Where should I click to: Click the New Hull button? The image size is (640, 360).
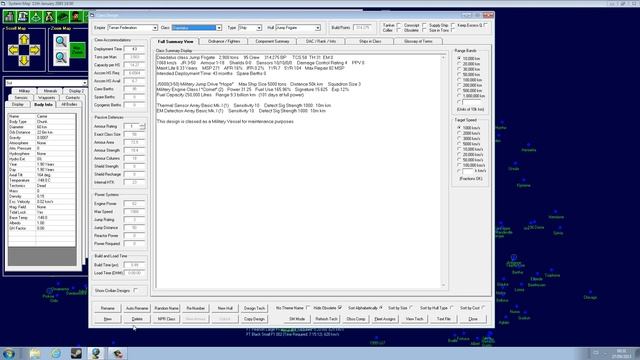tap(225, 308)
